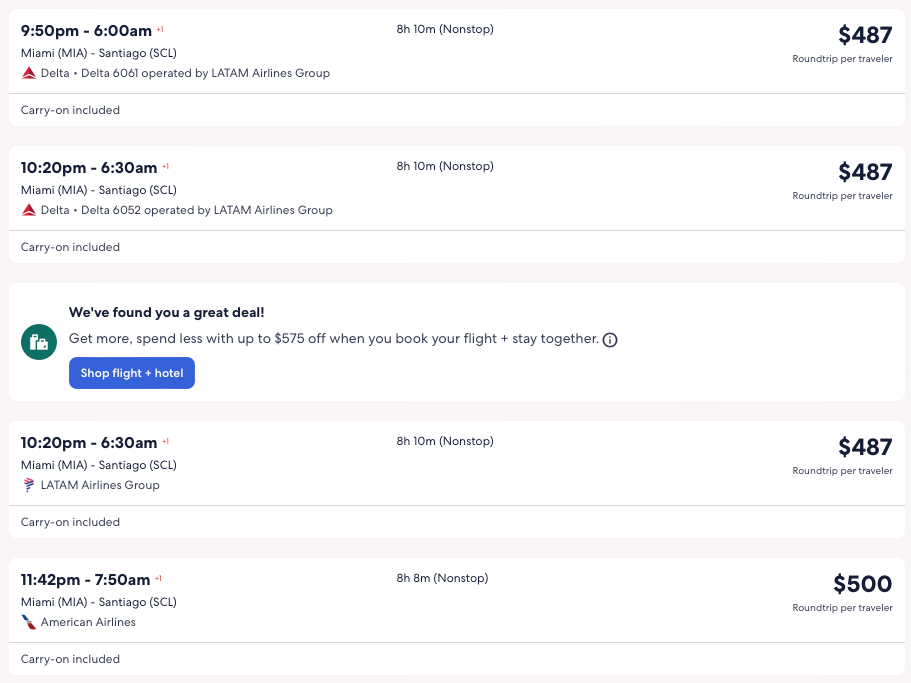Choose the $487 price on the Delta 6061 flight

click(x=864, y=35)
